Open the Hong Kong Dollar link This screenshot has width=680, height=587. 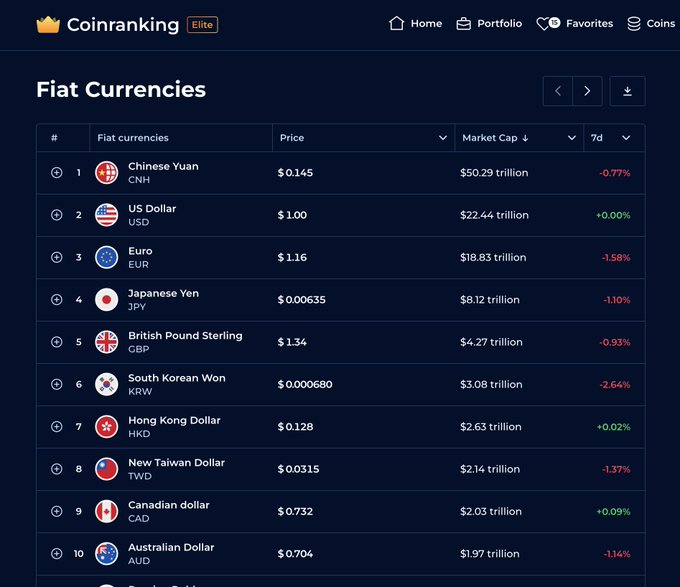point(174,421)
